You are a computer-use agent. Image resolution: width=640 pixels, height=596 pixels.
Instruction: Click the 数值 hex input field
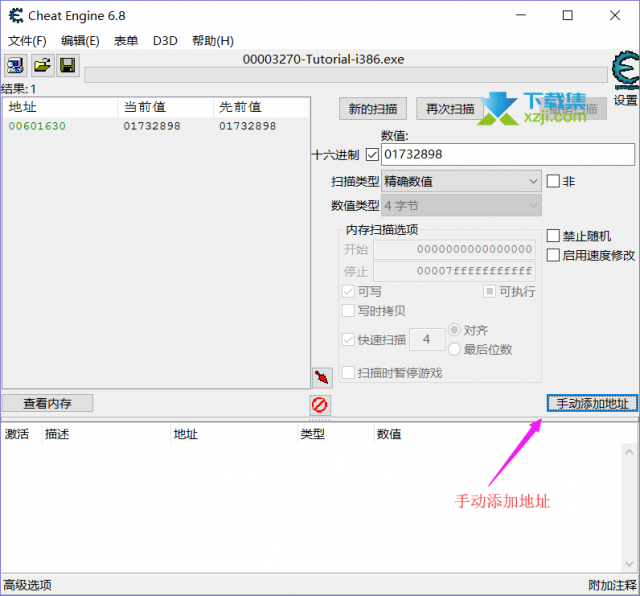[508, 154]
